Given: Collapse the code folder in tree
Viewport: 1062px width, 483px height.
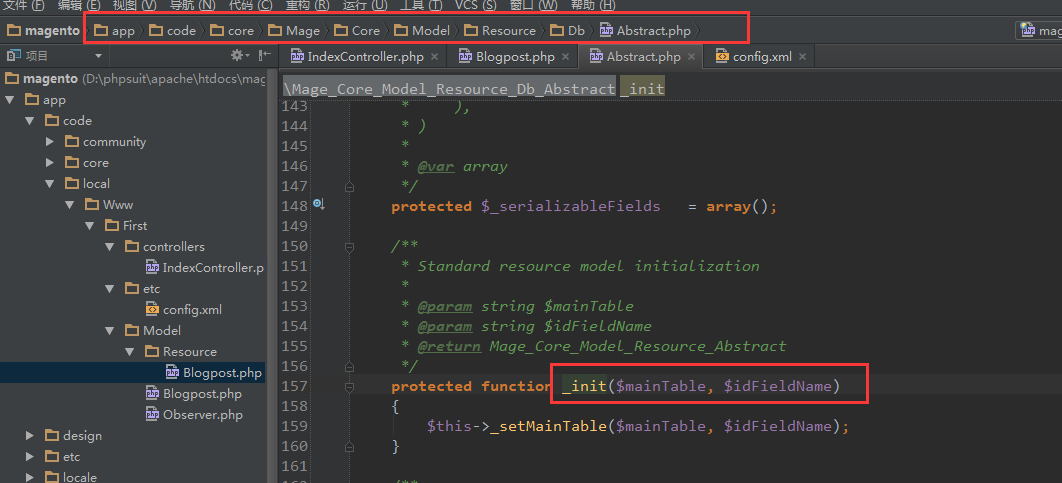Looking at the screenshot, I should point(30,121).
